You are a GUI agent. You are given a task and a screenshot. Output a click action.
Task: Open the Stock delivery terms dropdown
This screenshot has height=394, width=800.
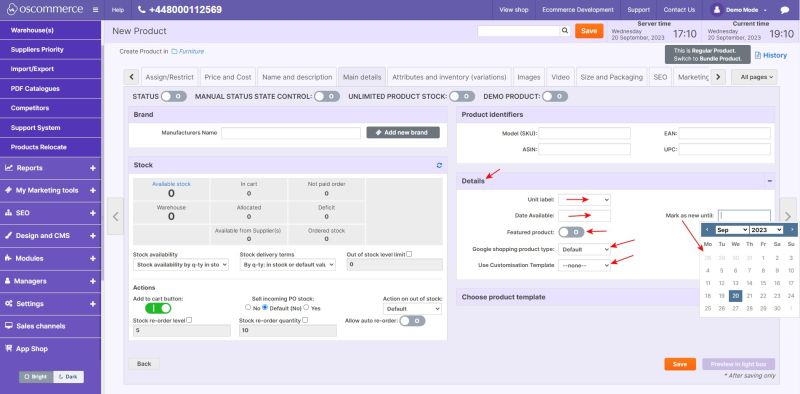click(288, 265)
